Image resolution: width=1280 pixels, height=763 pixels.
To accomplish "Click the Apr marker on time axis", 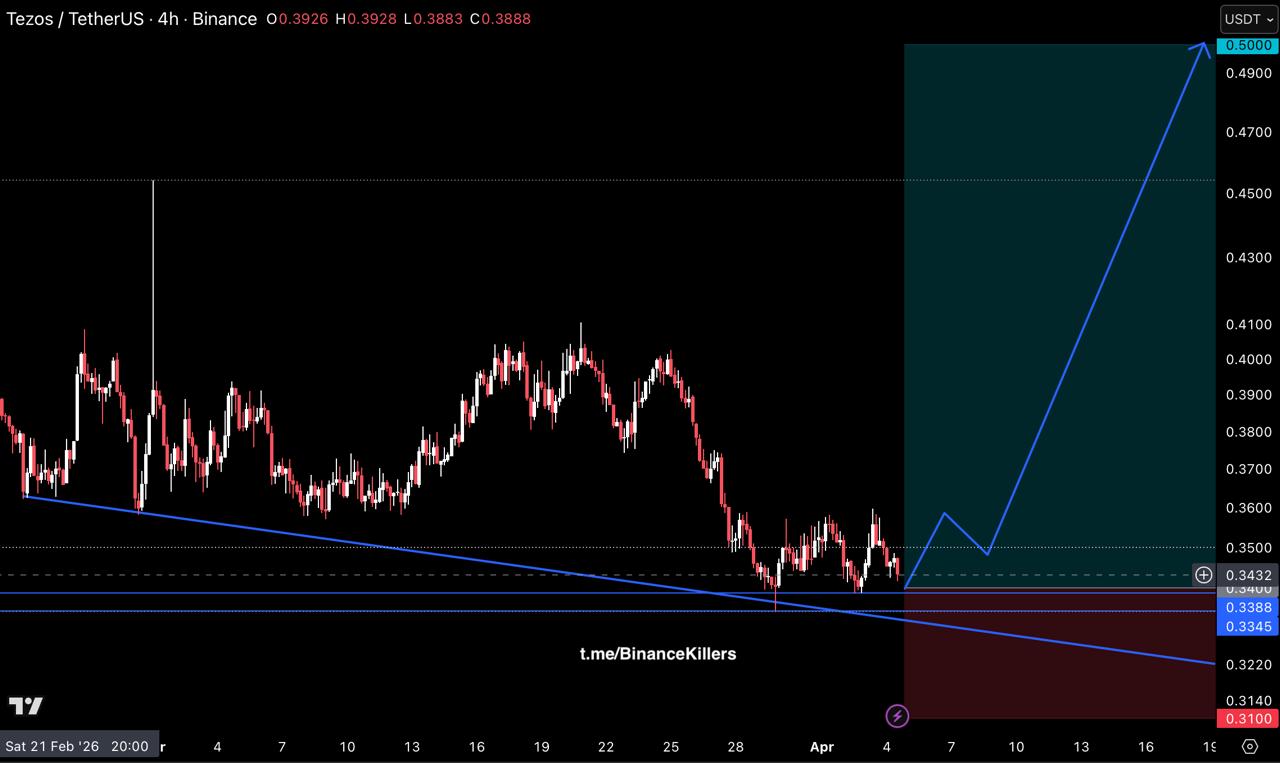I will [x=821, y=746].
